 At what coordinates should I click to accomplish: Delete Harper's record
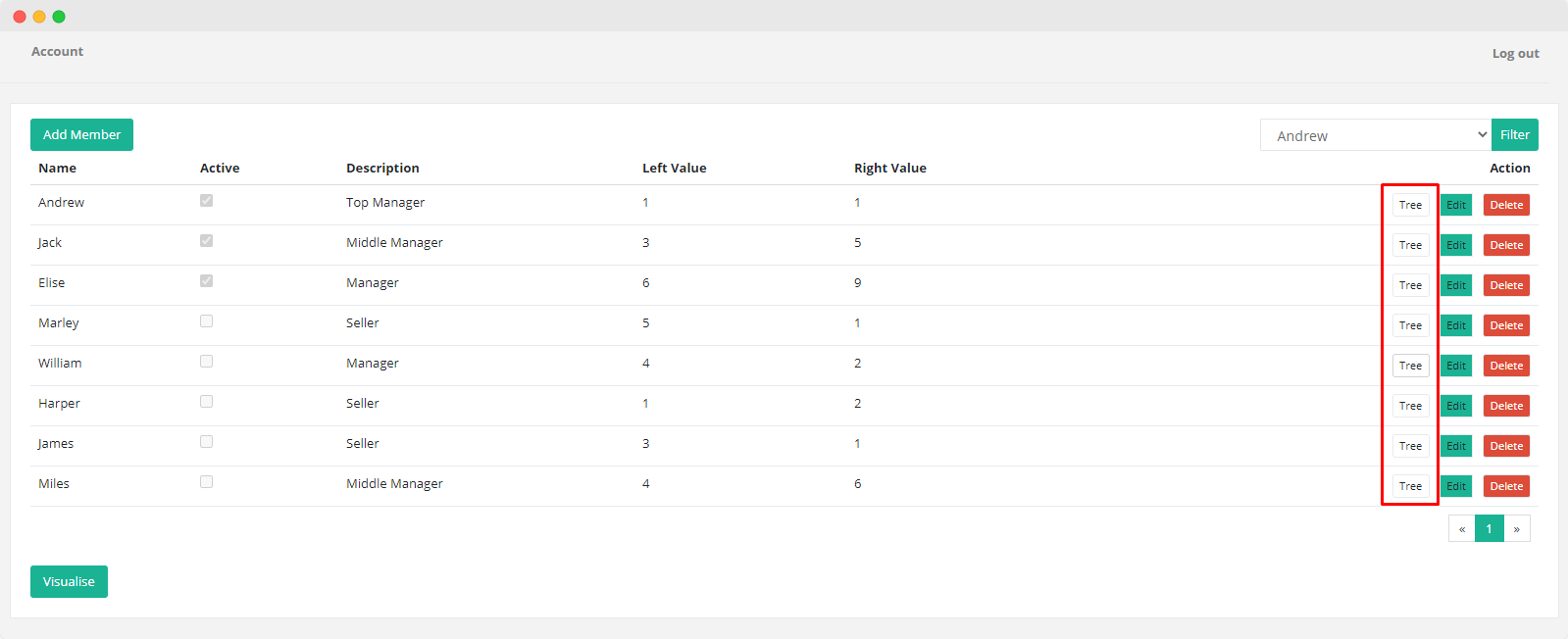(1506, 406)
